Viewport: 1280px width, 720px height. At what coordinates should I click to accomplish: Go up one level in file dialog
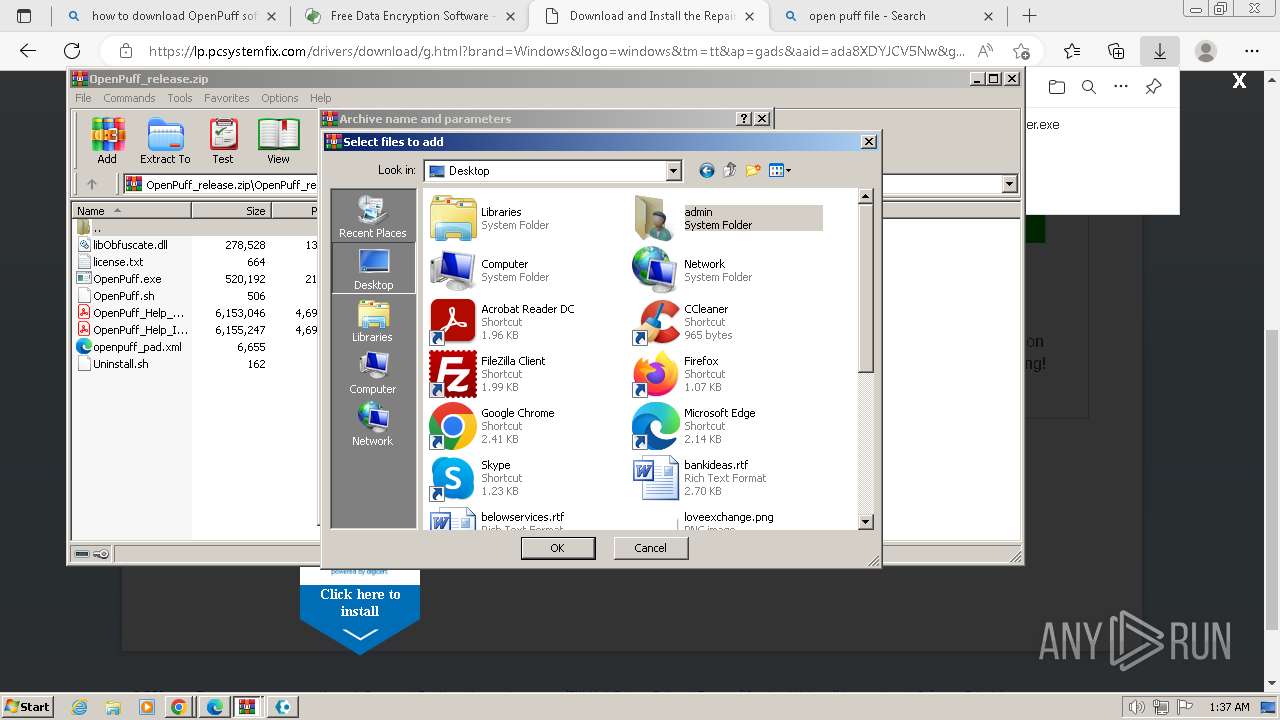tap(729, 171)
